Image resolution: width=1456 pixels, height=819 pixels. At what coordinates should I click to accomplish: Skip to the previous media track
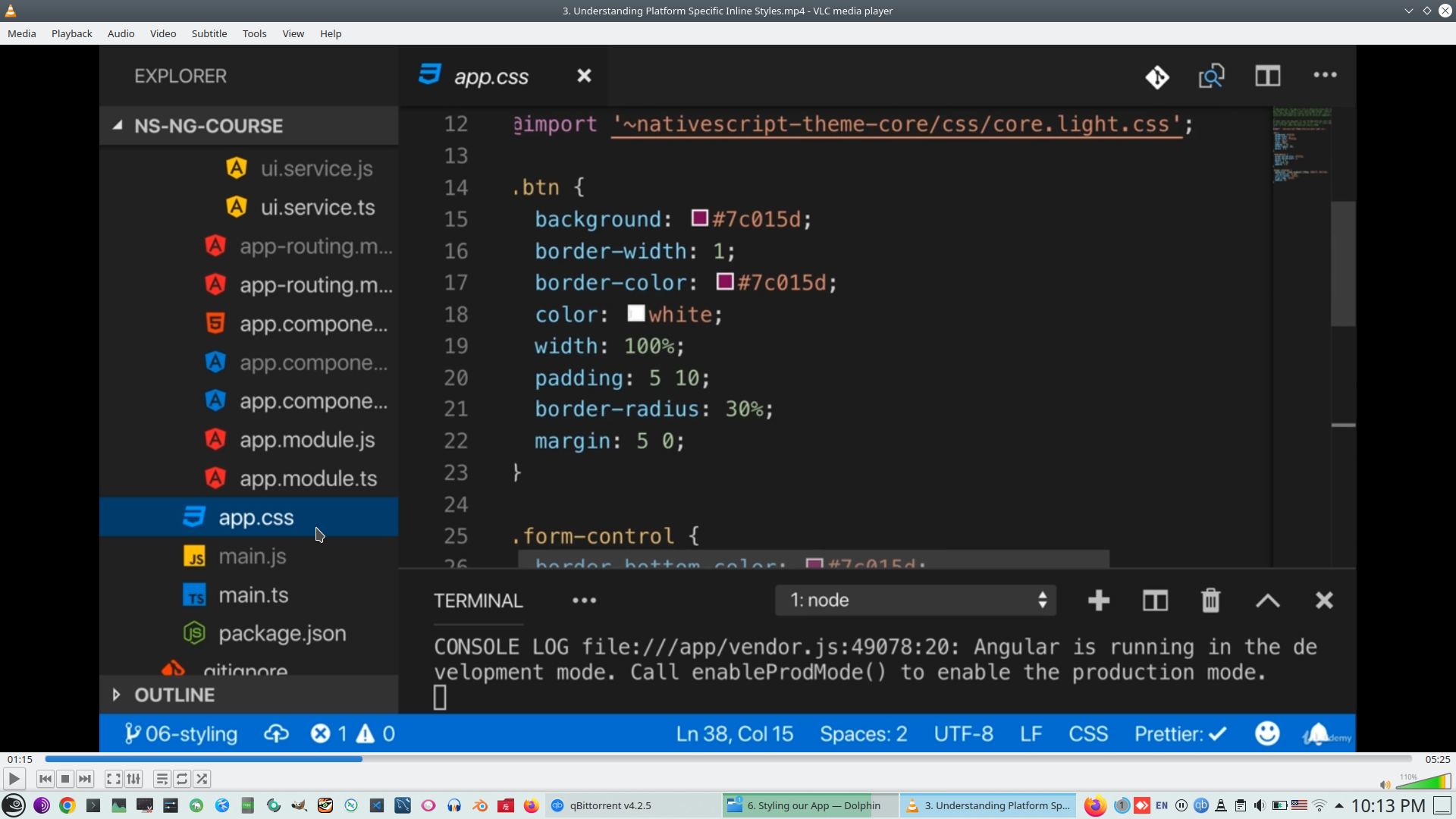pos(45,779)
